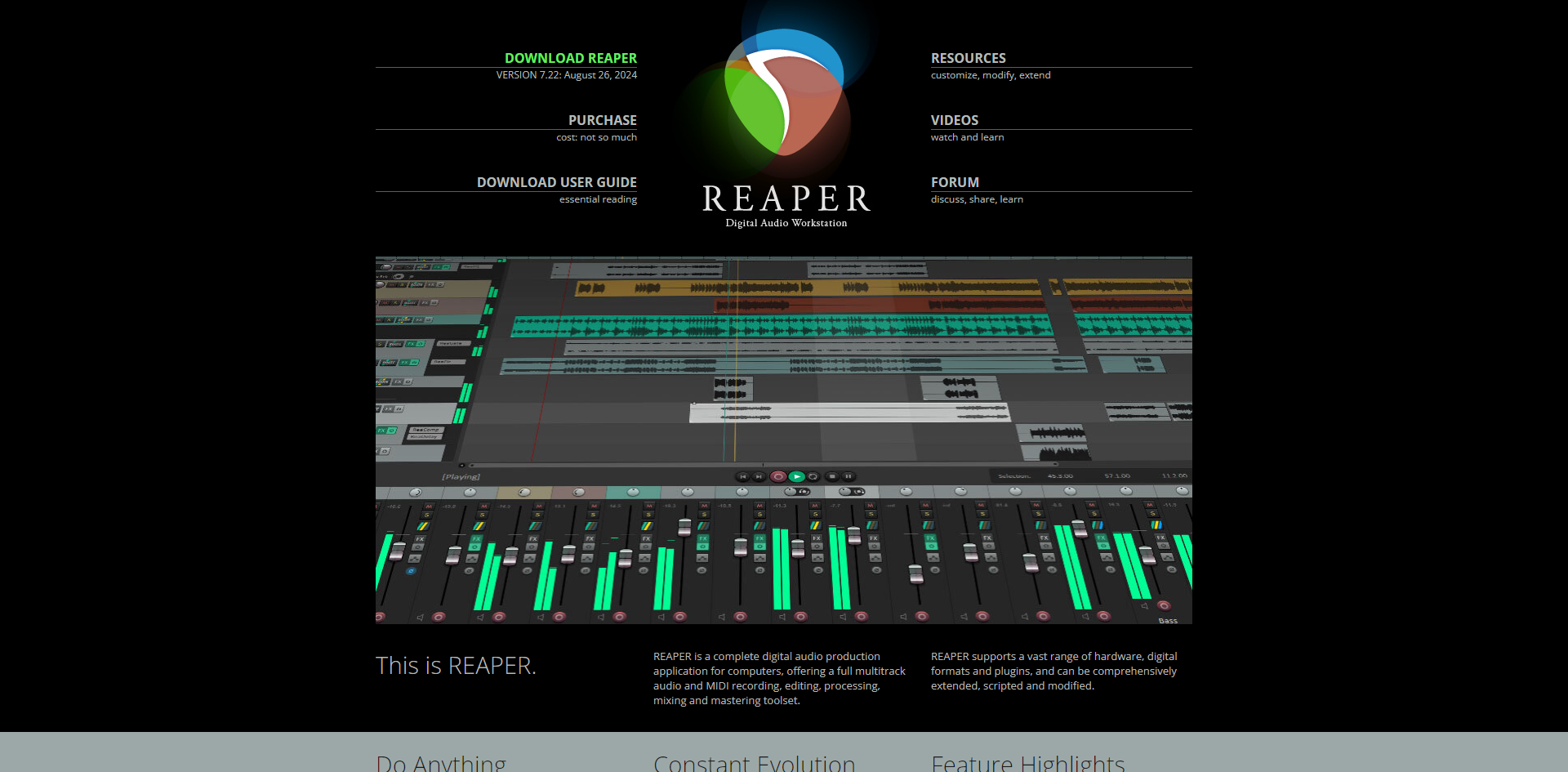Screen dimensions: 1568x772
Task: Select the ReaComp plugin slot
Action: click(425, 429)
